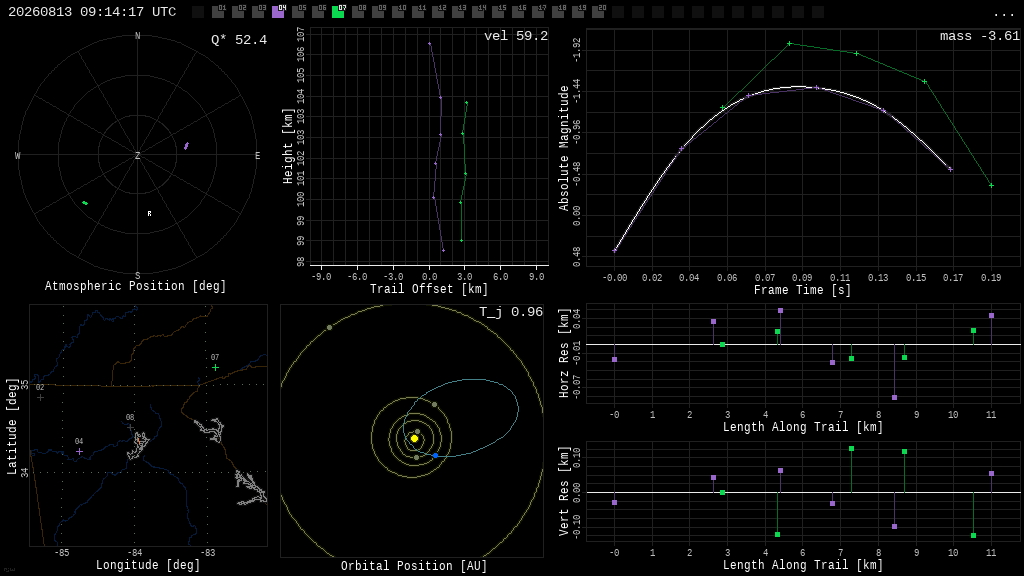Click the Z zenith label in sky plot
The image size is (1024, 576).
point(137,155)
